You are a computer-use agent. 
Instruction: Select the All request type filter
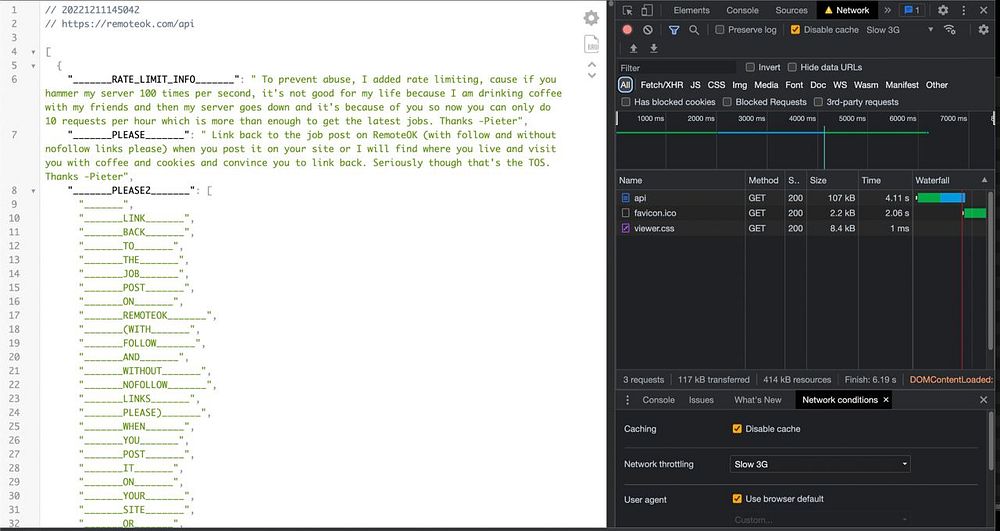pos(625,85)
